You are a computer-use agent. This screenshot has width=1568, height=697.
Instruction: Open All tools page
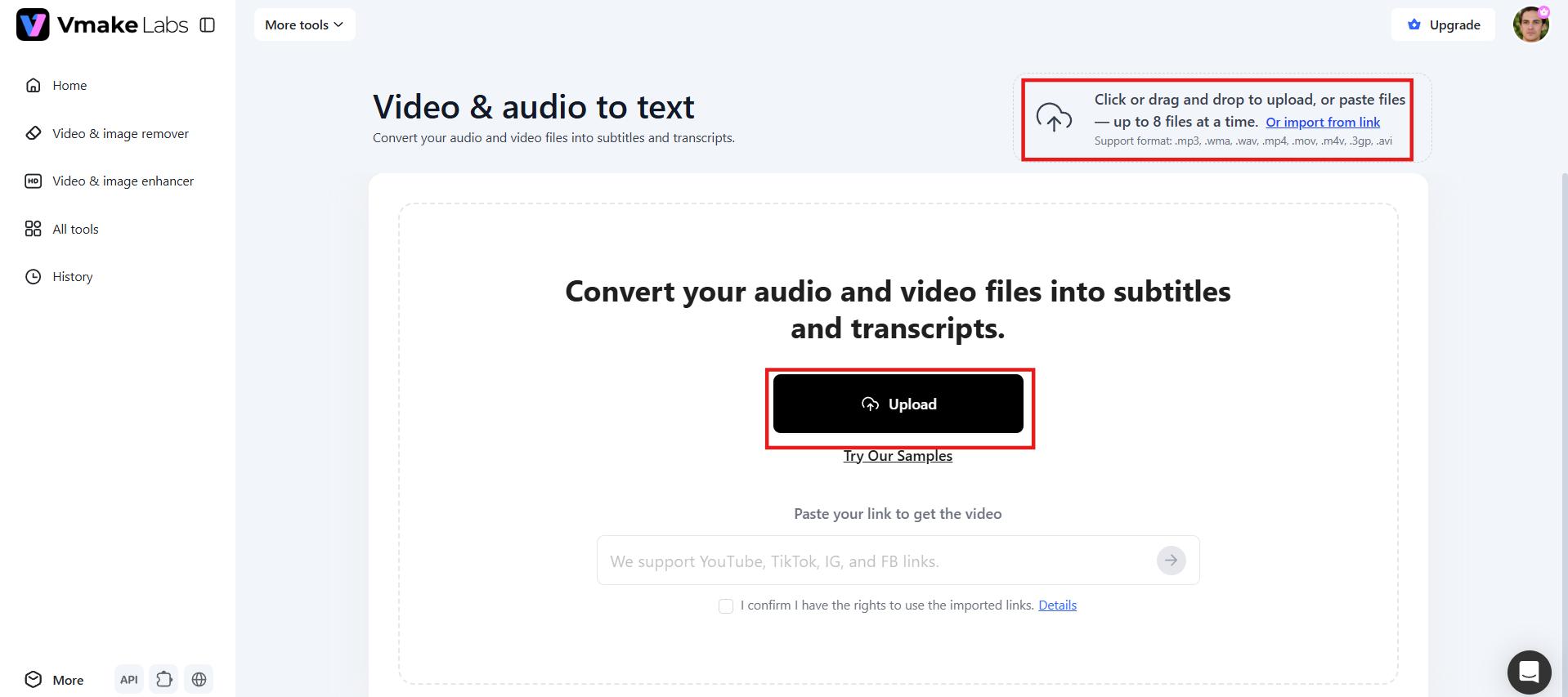[62, 229]
